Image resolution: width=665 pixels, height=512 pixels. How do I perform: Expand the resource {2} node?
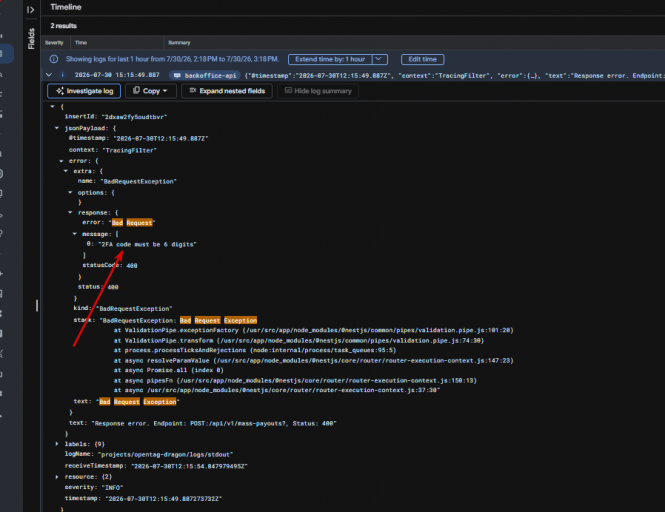(x=57, y=477)
